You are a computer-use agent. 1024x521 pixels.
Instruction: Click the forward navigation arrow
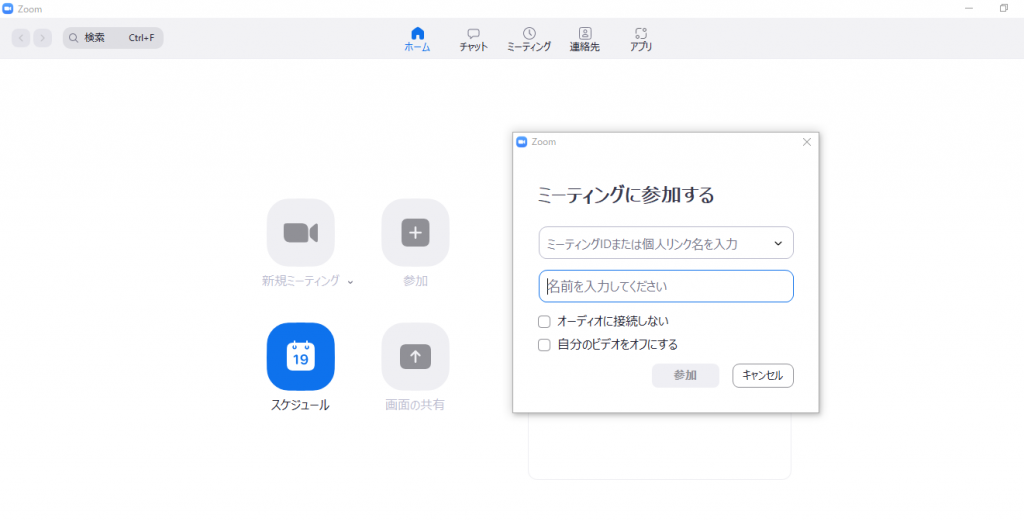[42, 38]
